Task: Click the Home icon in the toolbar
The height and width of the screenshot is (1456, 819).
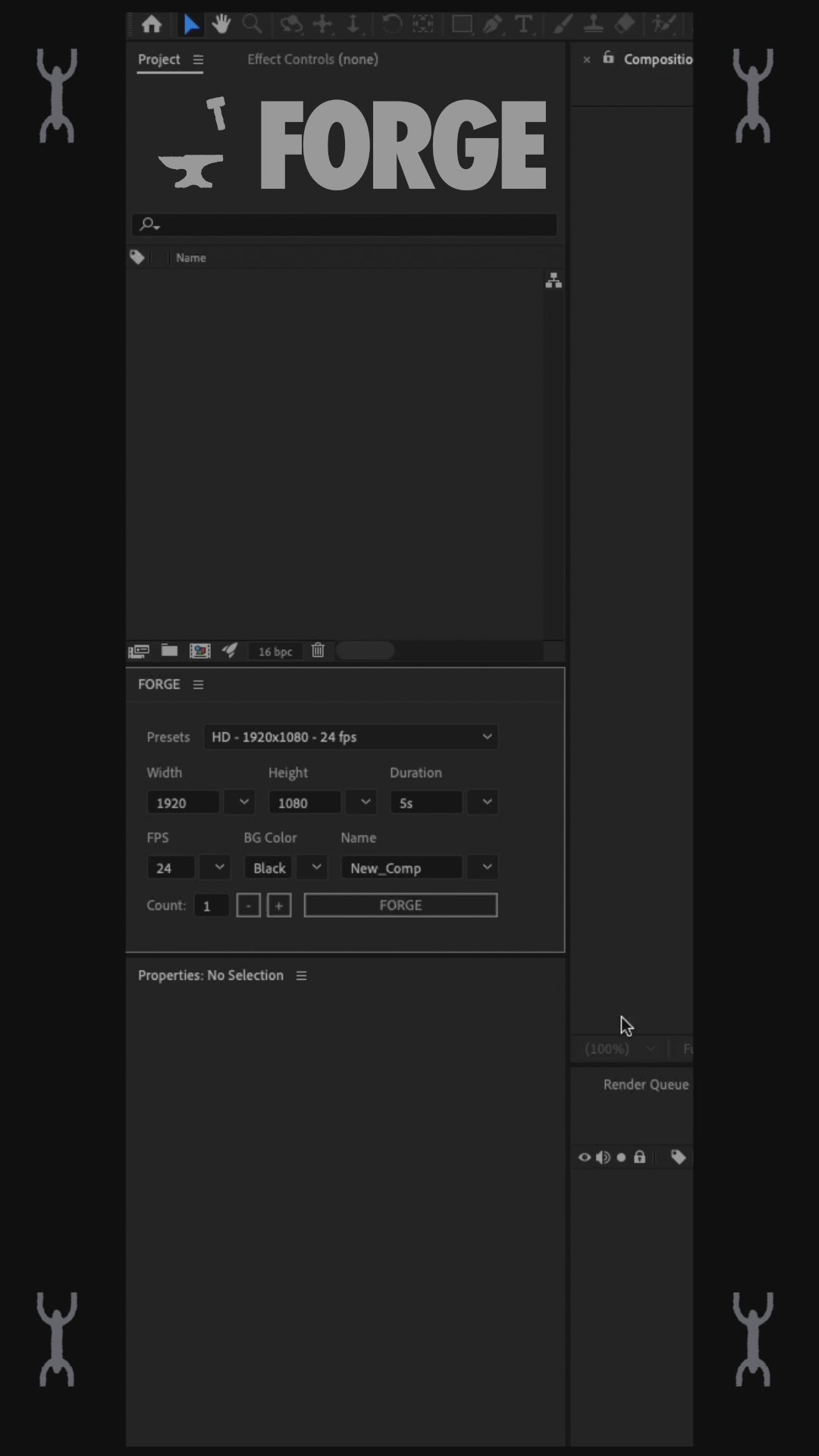Action: click(x=152, y=24)
